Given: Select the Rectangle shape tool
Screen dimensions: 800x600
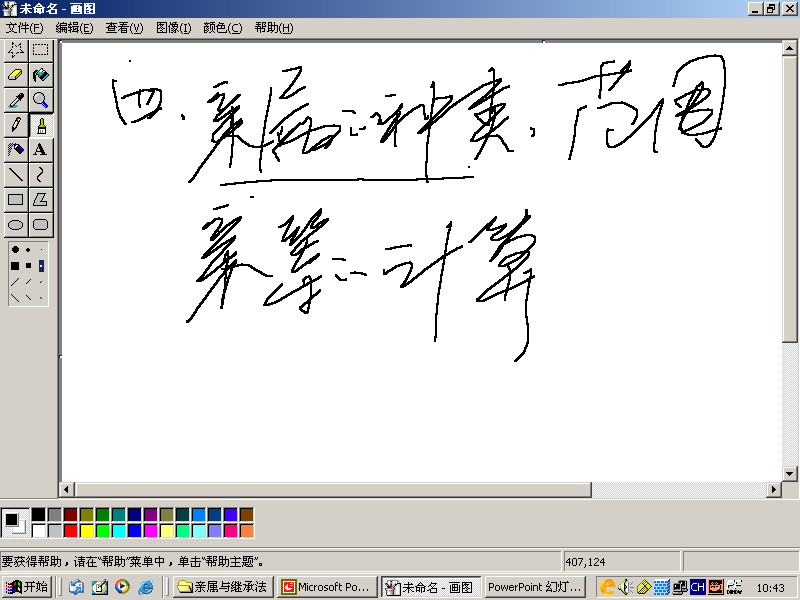Looking at the screenshot, I should point(16,200).
